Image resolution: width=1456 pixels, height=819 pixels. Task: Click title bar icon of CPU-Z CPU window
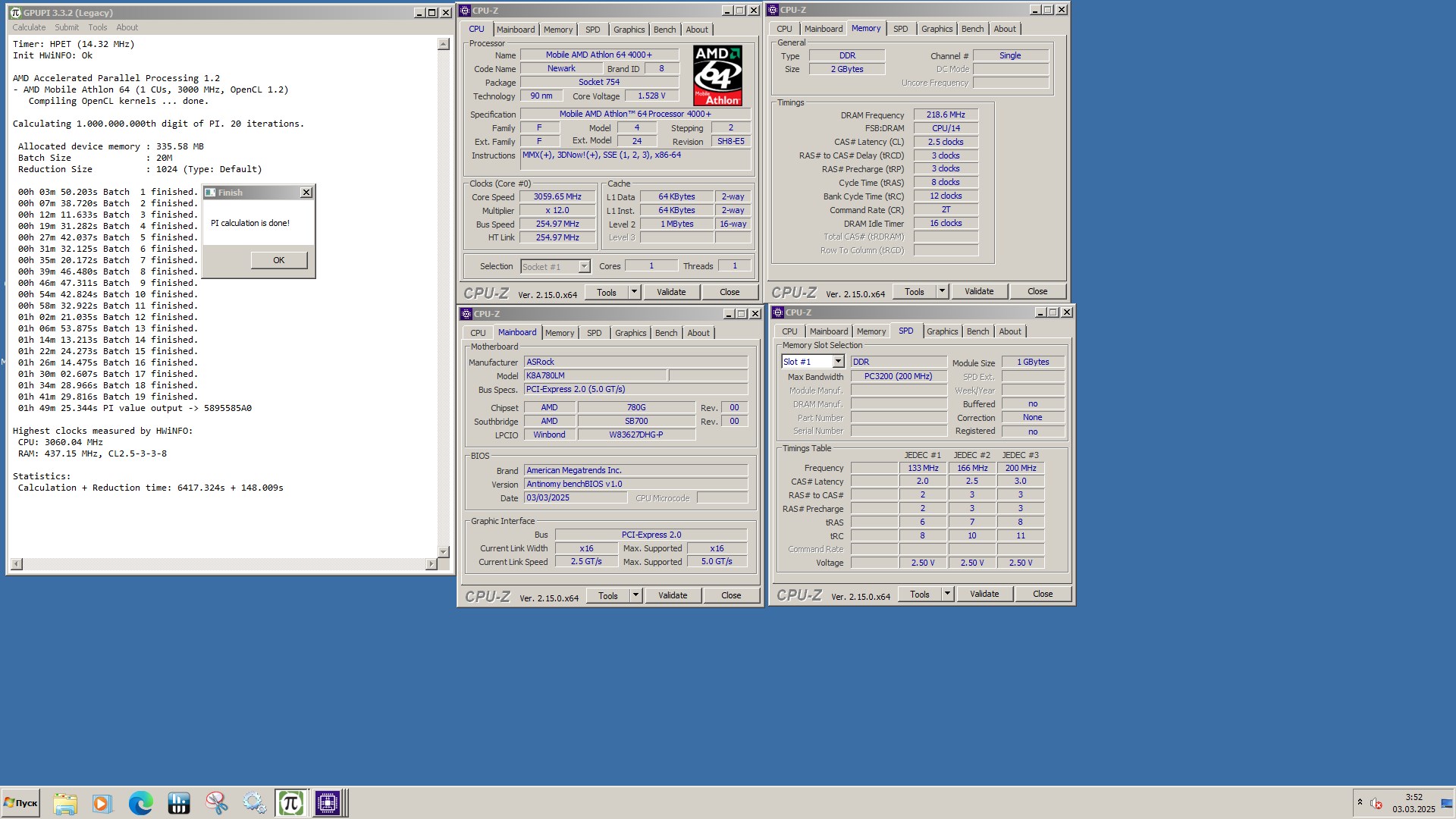(x=465, y=11)
